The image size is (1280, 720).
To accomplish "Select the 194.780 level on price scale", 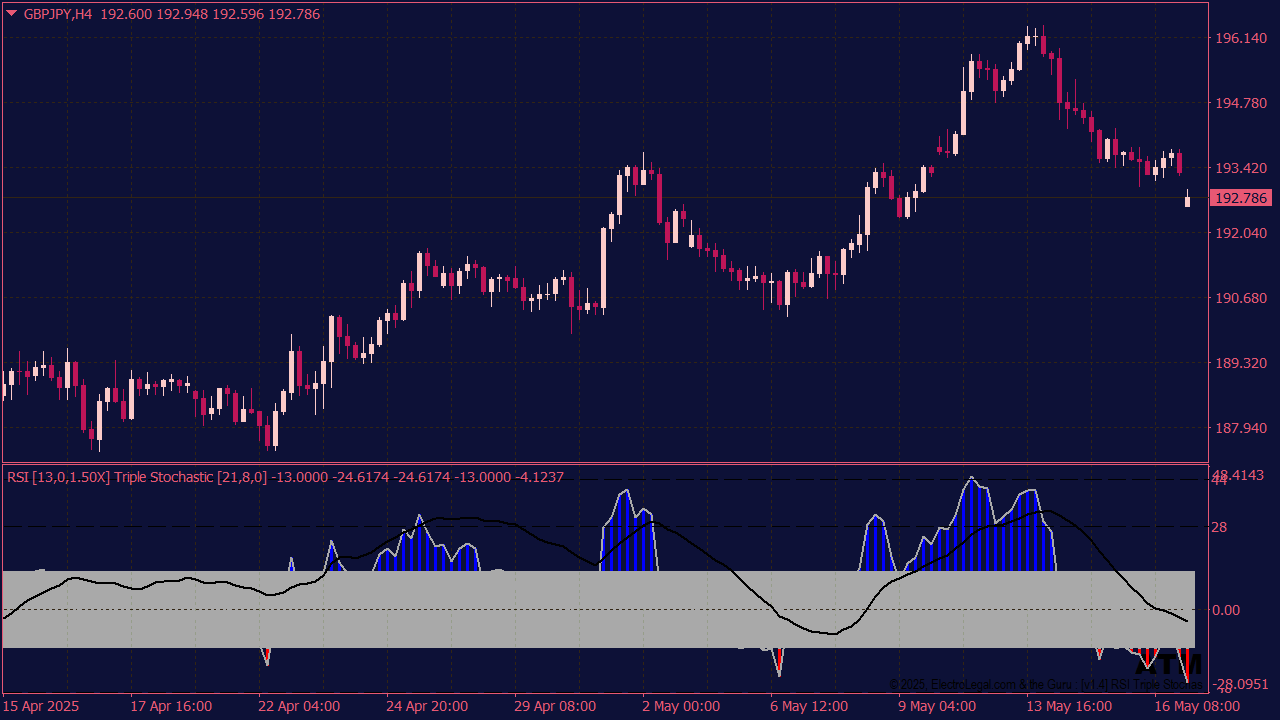I will (1239, 103).
